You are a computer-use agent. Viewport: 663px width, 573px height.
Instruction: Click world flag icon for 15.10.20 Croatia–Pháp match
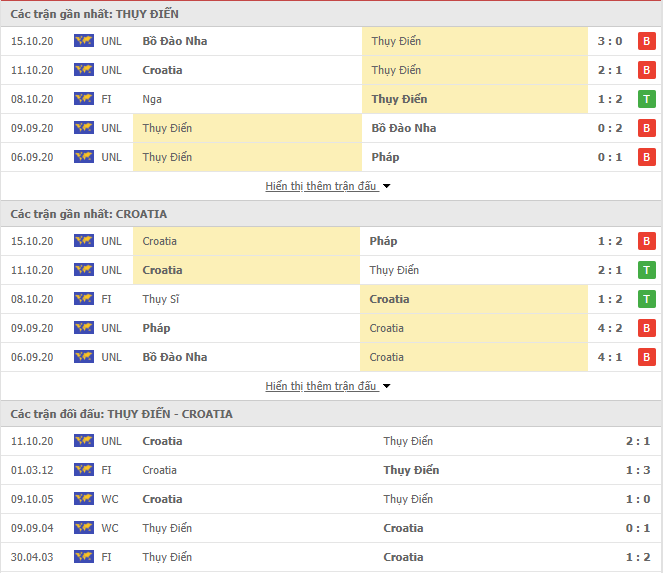pos(84,241)
